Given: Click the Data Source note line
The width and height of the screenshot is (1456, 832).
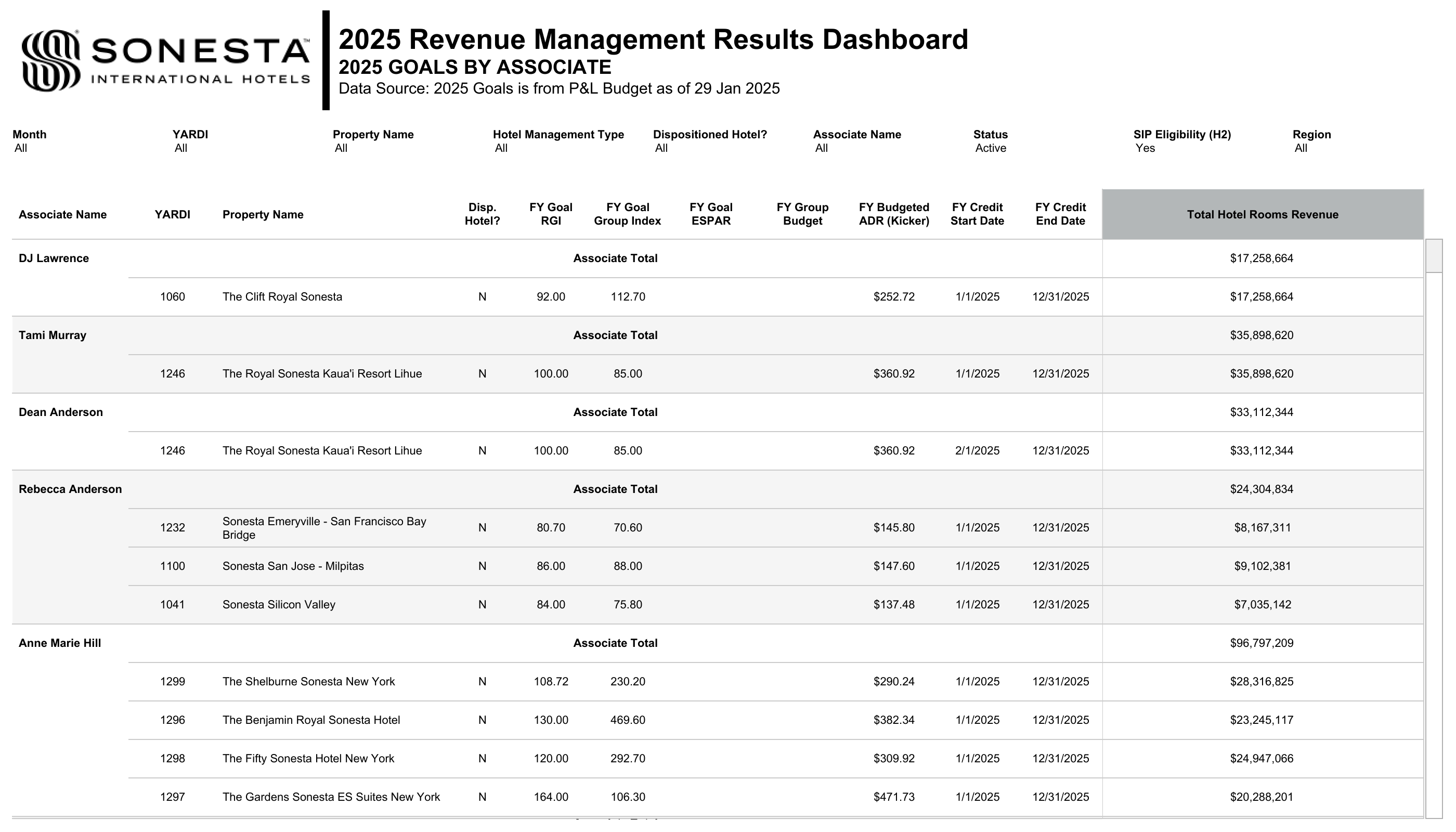Looking at the screenshot, I should [x=559, y=88].
